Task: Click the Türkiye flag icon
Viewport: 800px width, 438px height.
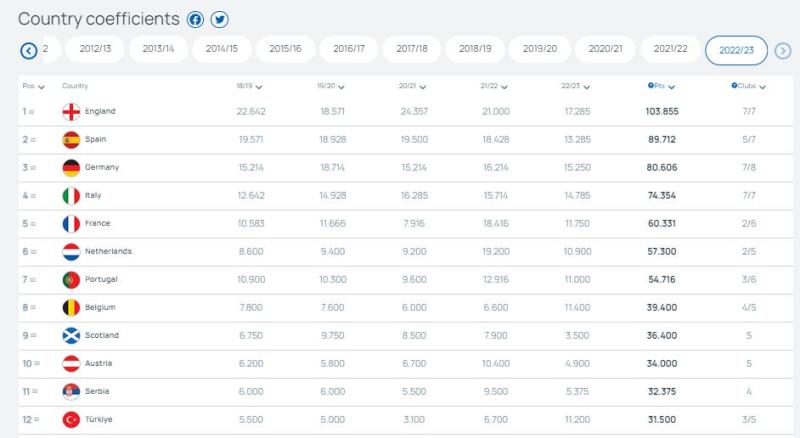Action: 71,419
